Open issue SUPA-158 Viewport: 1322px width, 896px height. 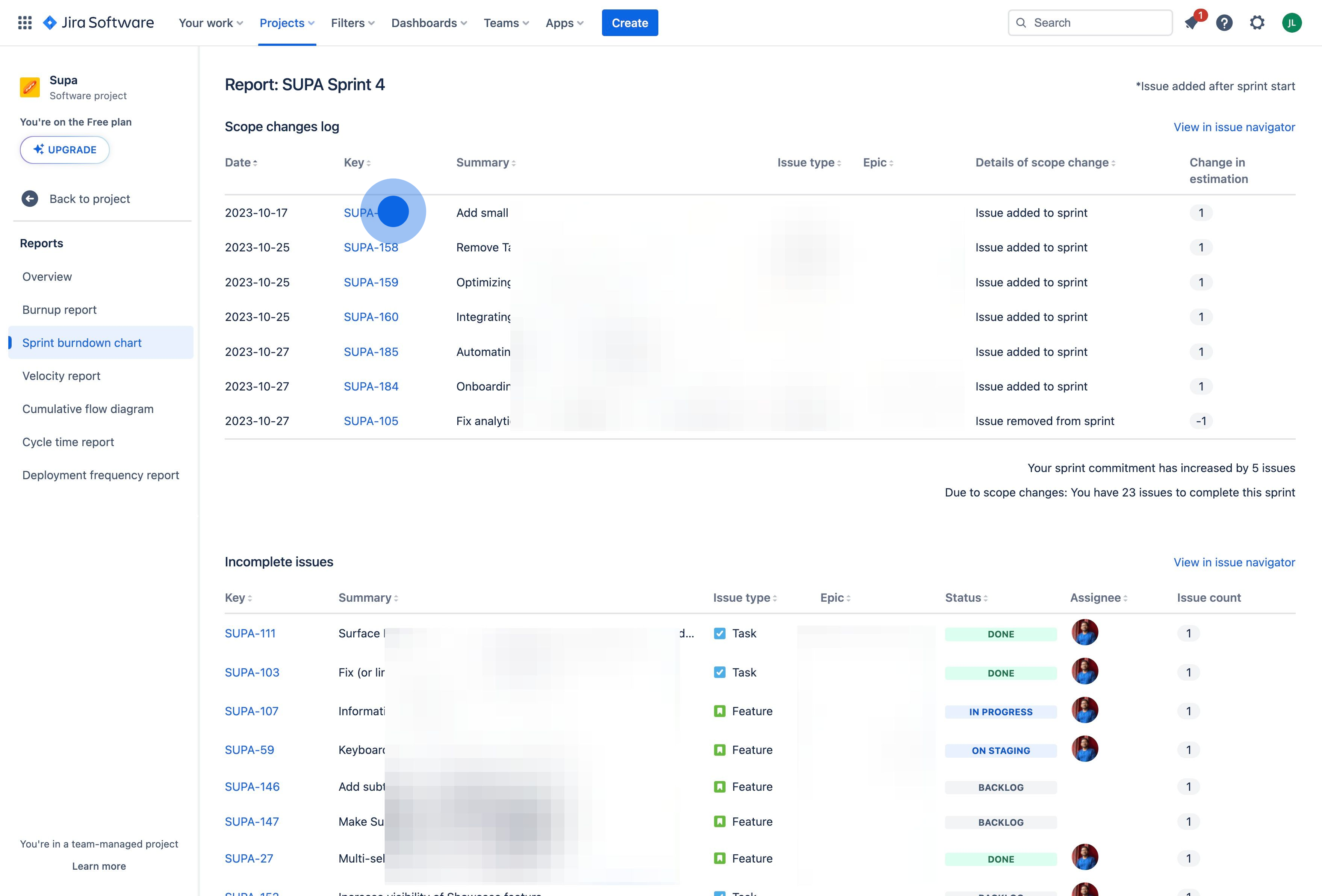(371, 247)
